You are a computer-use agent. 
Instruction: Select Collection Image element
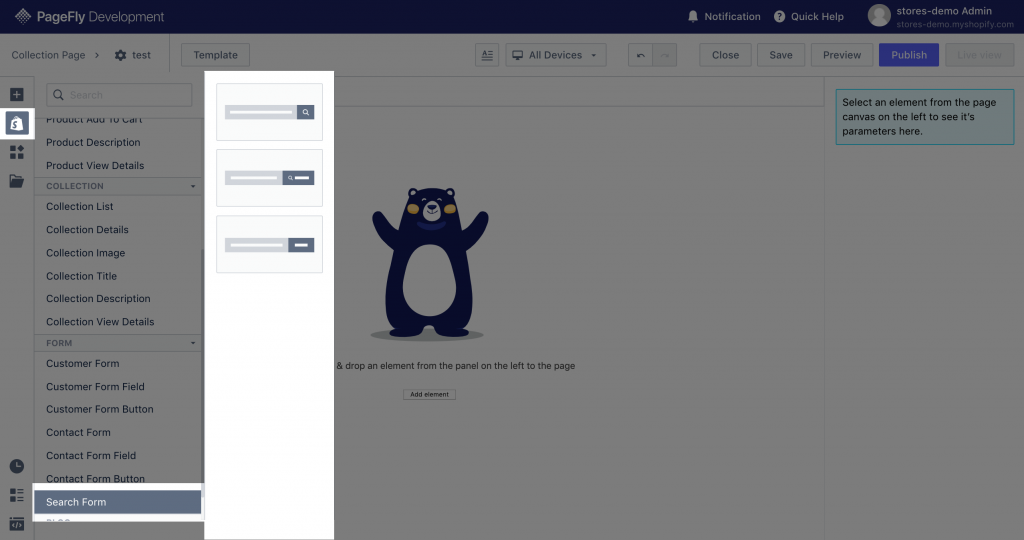click(86, 253)
